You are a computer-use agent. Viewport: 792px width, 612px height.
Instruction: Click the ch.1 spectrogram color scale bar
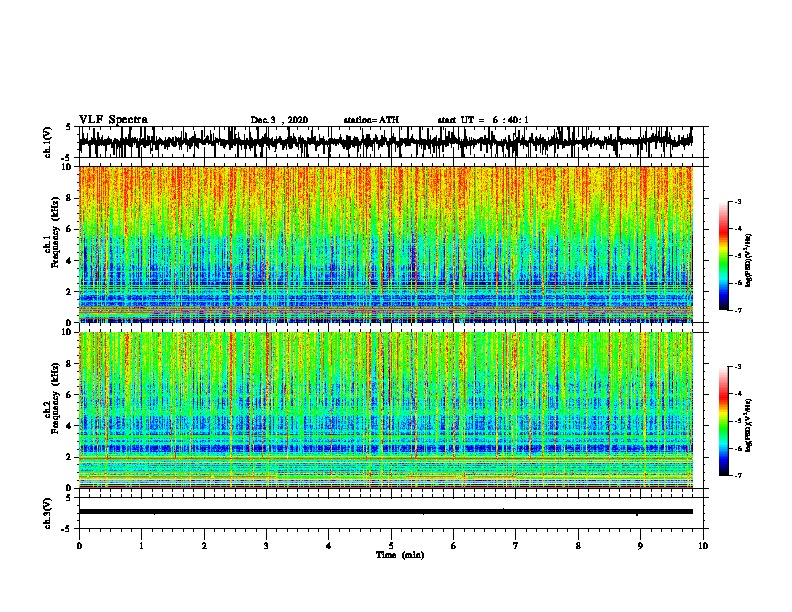point(723,256)
